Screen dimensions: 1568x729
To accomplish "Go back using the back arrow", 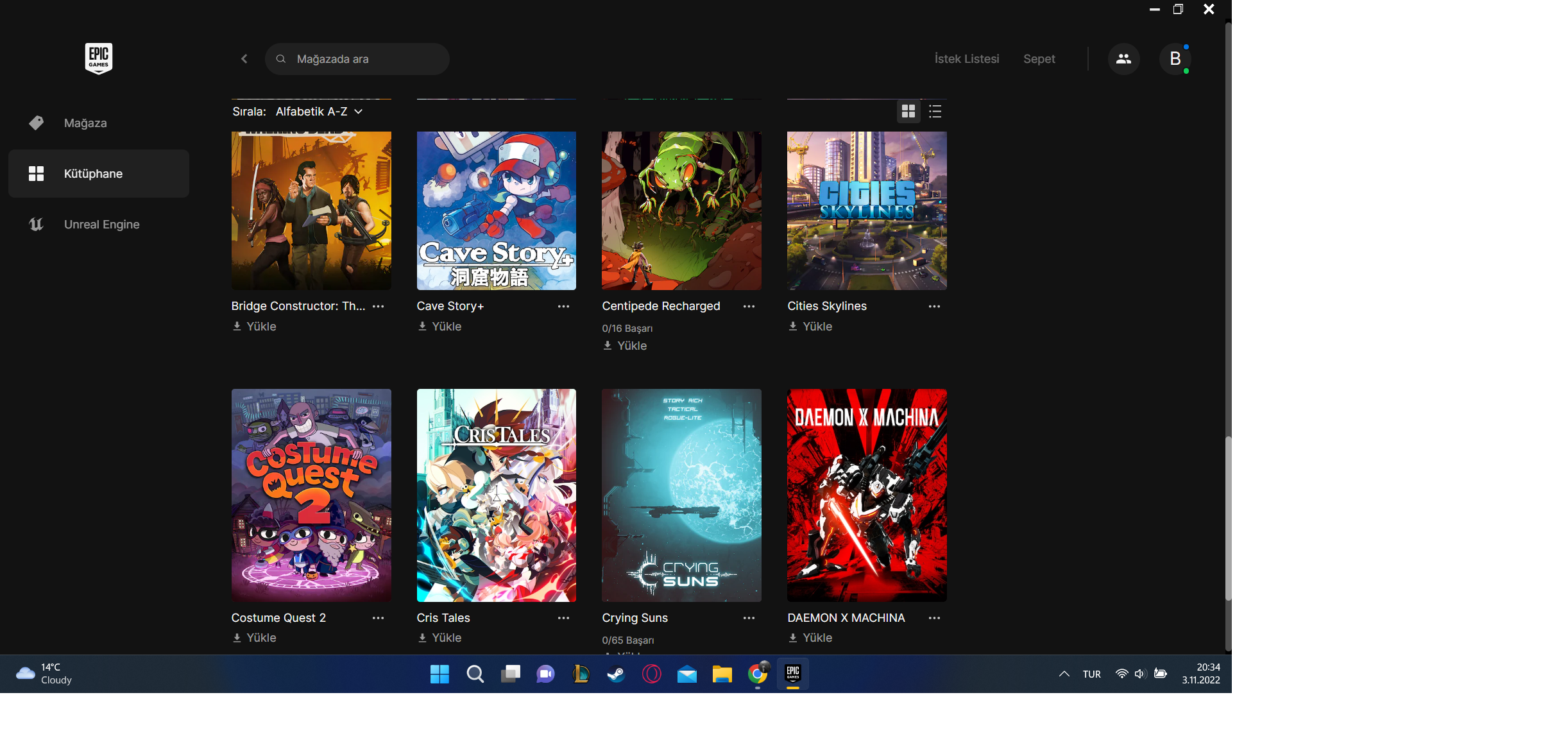I will pyautogui.click(x=244, y=59).
